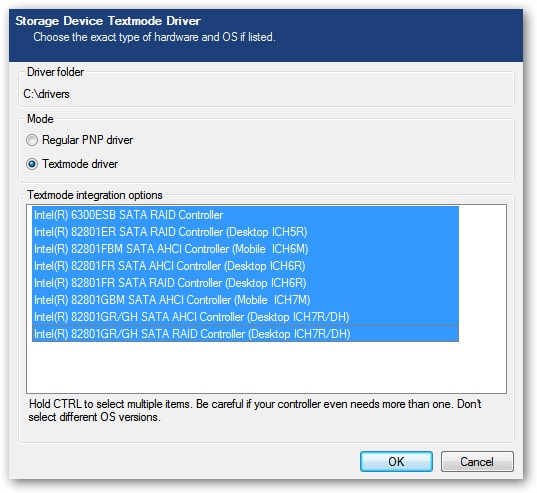The width and height of the screenshot is (537, 493).
Task: Select 82801ER SATA RAID Controller (Desktop ICH5R)
Action: [x=245, y=232]
